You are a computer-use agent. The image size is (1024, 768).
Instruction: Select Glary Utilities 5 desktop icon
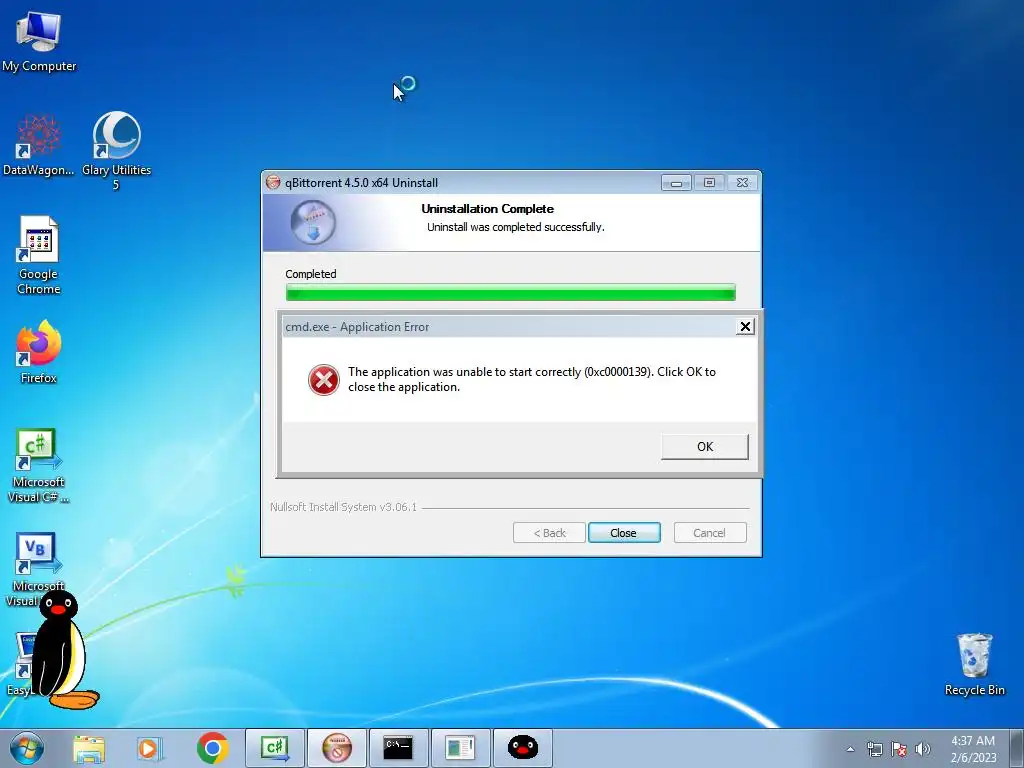[x=116, y=151]
